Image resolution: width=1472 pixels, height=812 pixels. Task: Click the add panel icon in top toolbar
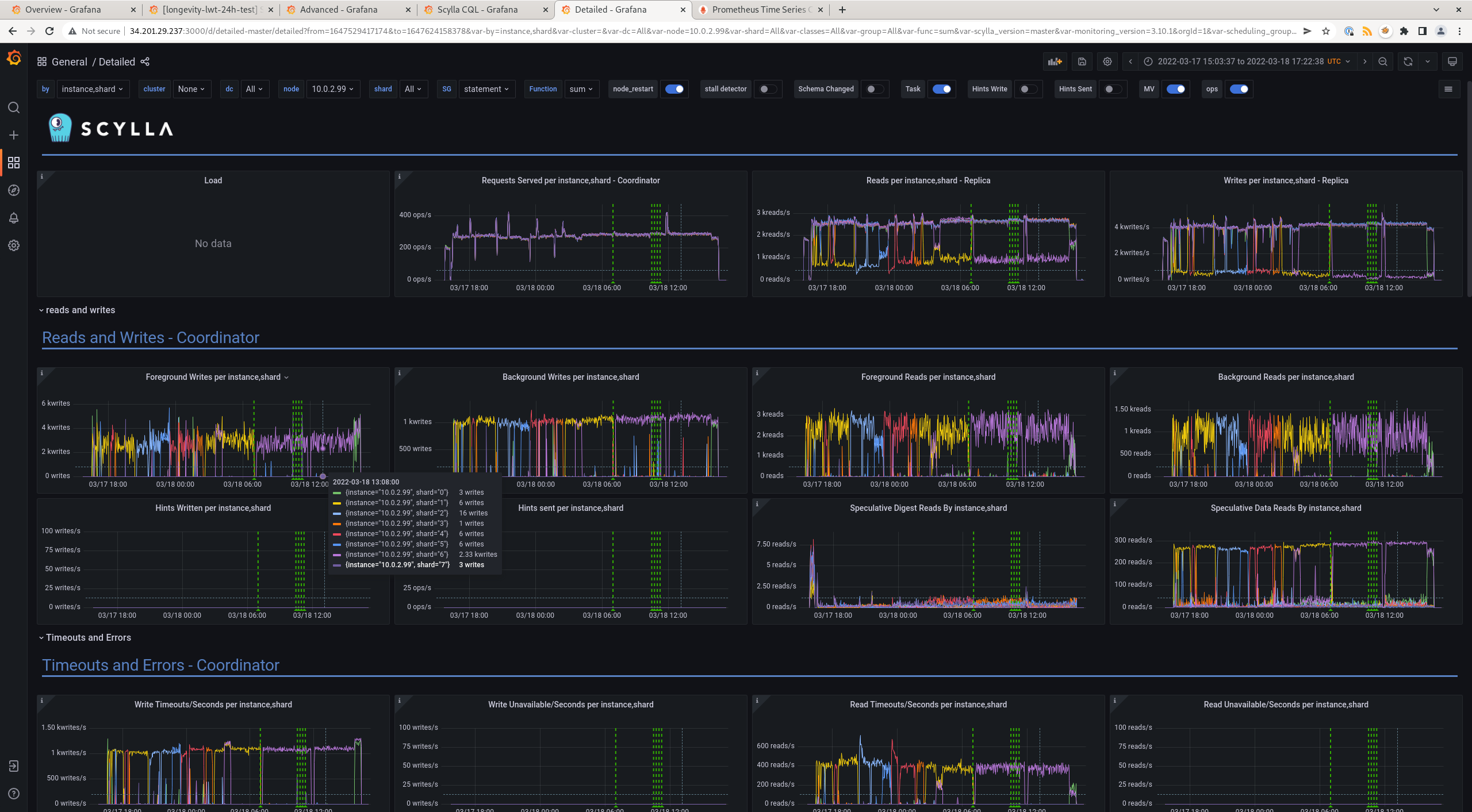[1055, 61]
